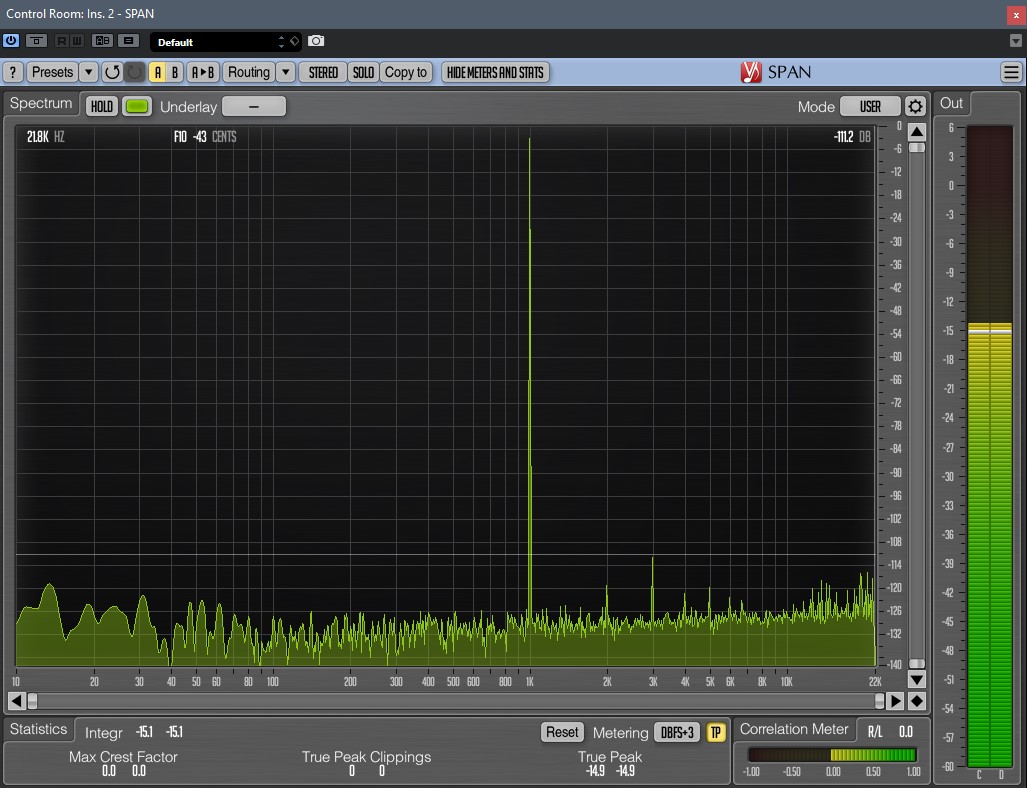Click Hide Meters and Stats

(x=495, y=72)
